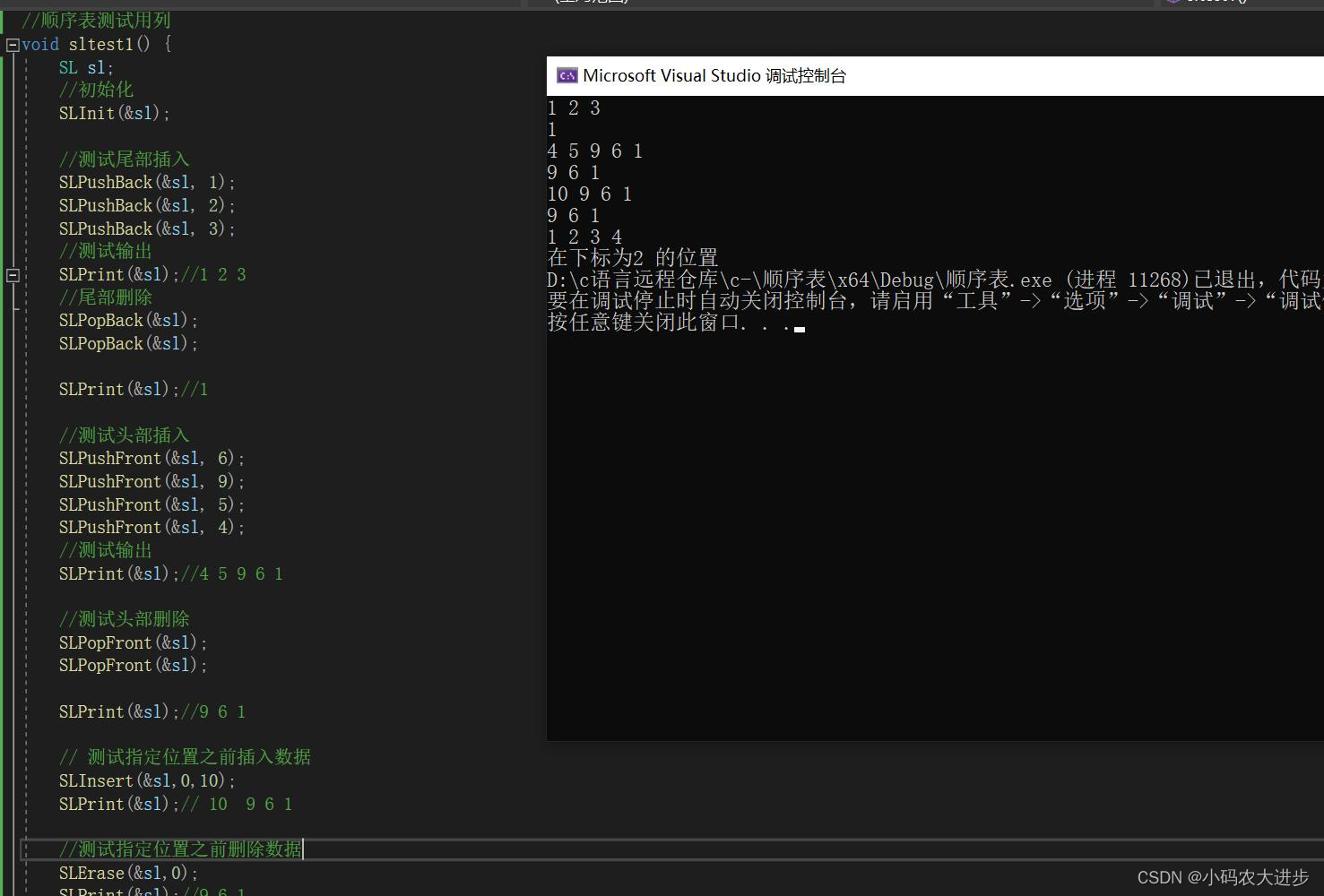Viewport: 1324px width, 896px height.
Task: Click the SLPrint(&sl);//4 5 9 6 1 line
Action: 171,573
